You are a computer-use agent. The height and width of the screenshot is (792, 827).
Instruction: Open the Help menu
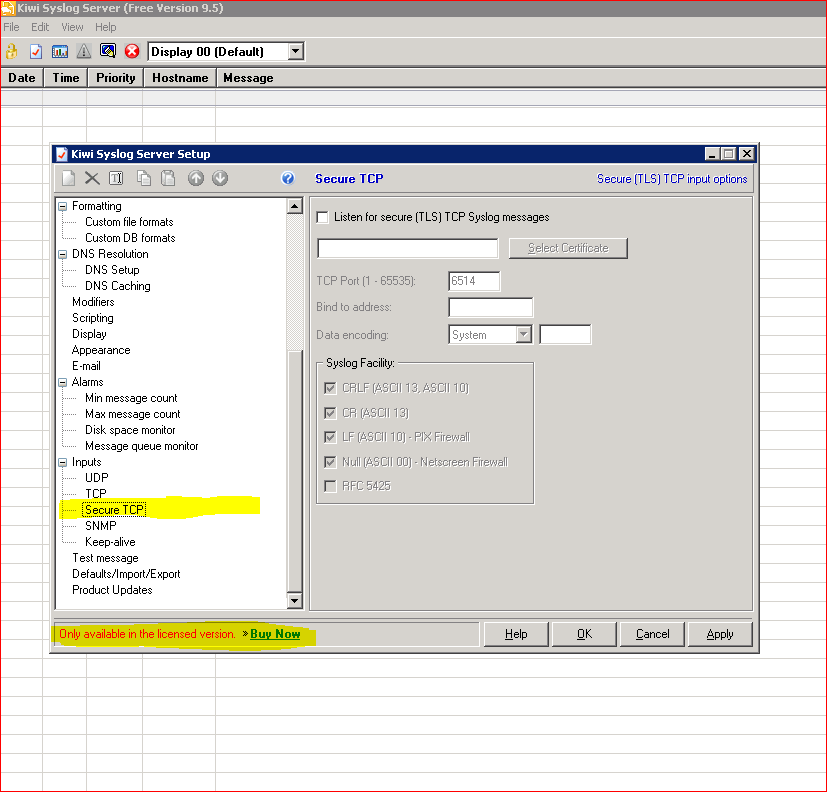point(105,27)
